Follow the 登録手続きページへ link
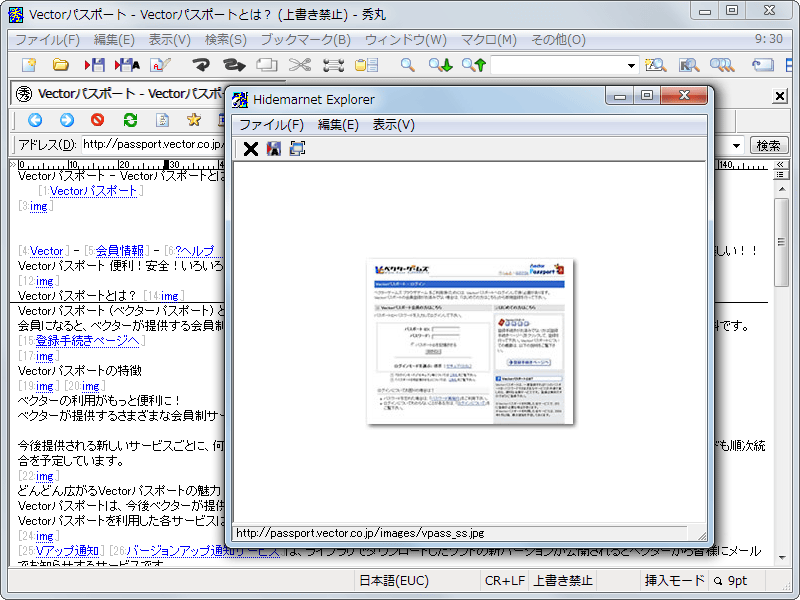Viewport: 800px width, 600px height. coord(87,341)
